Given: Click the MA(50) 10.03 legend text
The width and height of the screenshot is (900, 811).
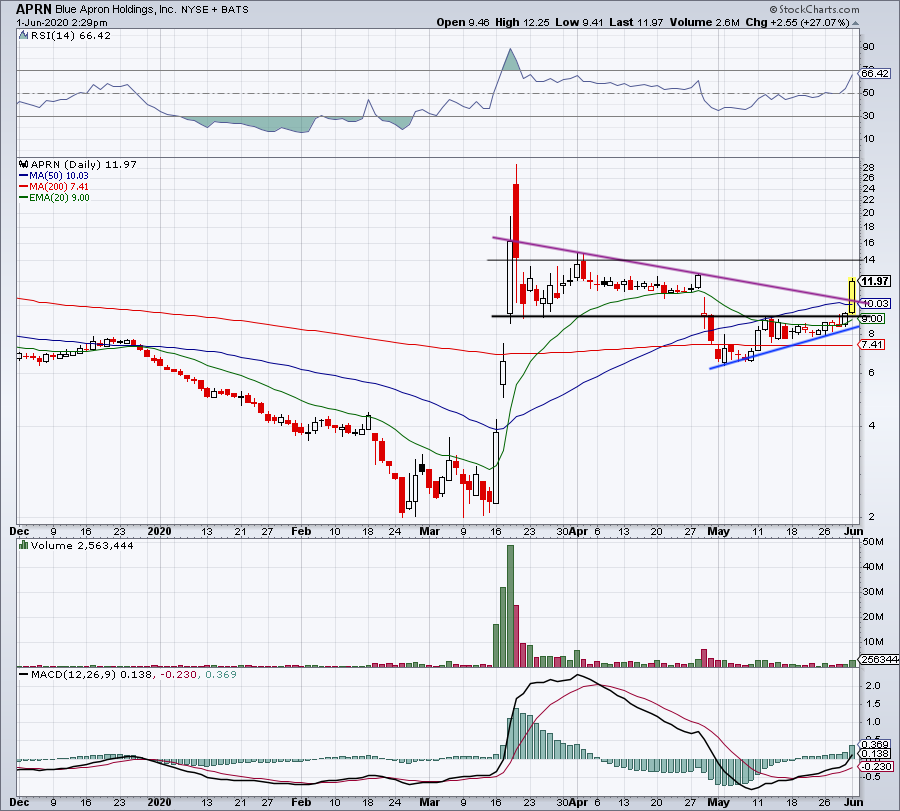Looking at the screenshot, I should 59,176.
